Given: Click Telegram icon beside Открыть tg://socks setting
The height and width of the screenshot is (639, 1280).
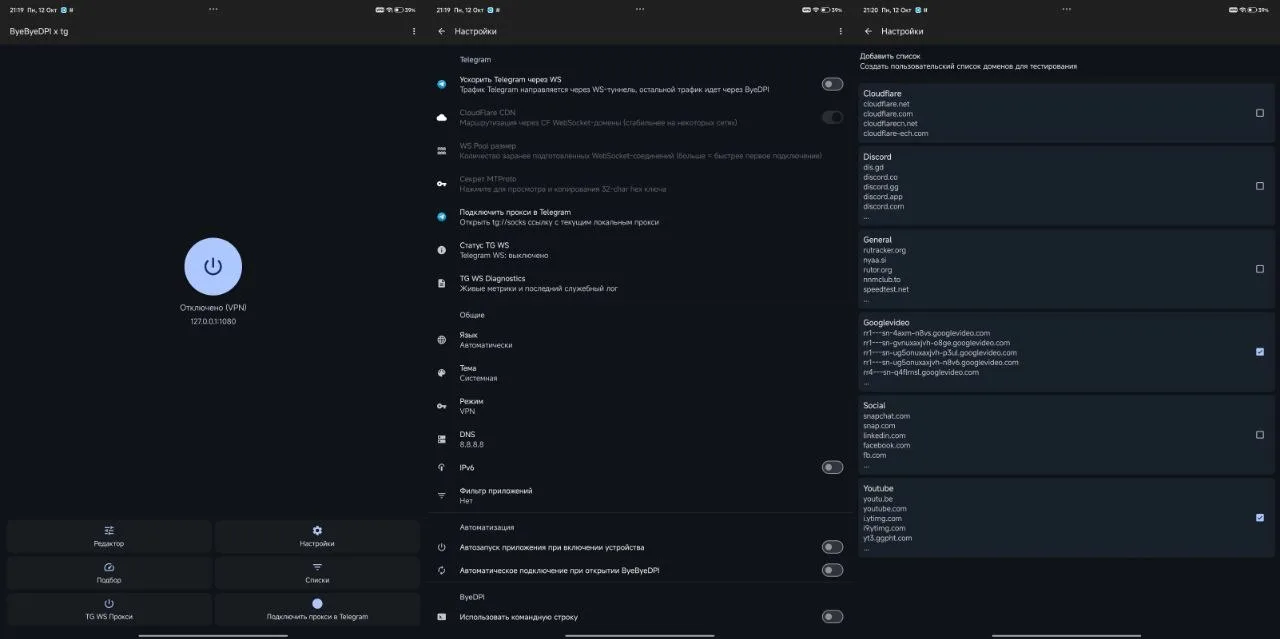Looking at the screenshot, I should pos(442,217).
